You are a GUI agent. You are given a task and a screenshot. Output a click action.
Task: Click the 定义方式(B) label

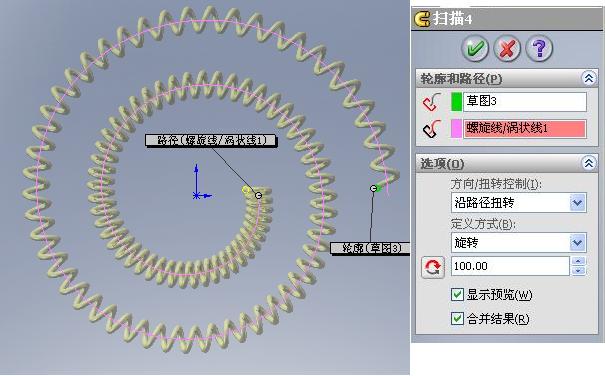click(x=483, y=224)
